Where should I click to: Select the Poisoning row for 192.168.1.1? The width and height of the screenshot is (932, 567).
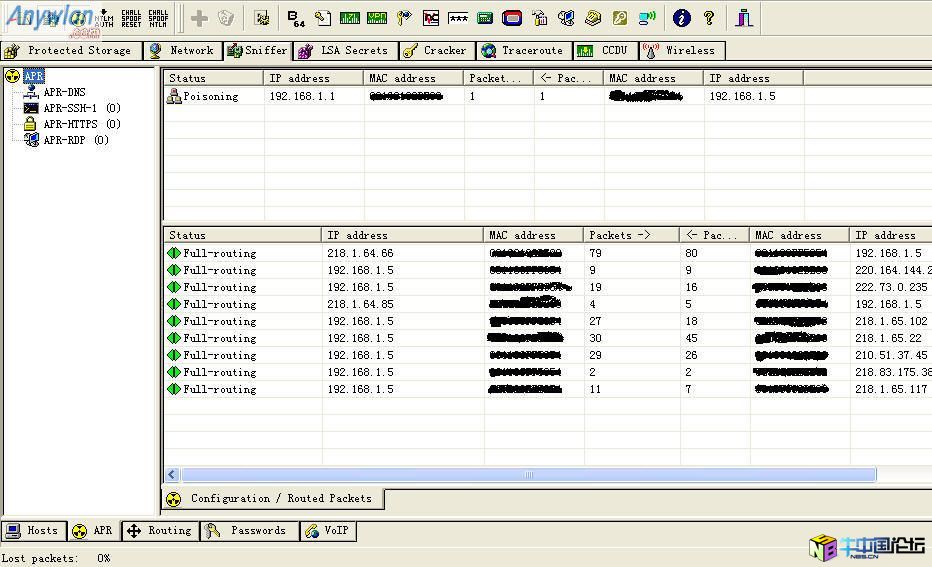[x=210, y=96]
